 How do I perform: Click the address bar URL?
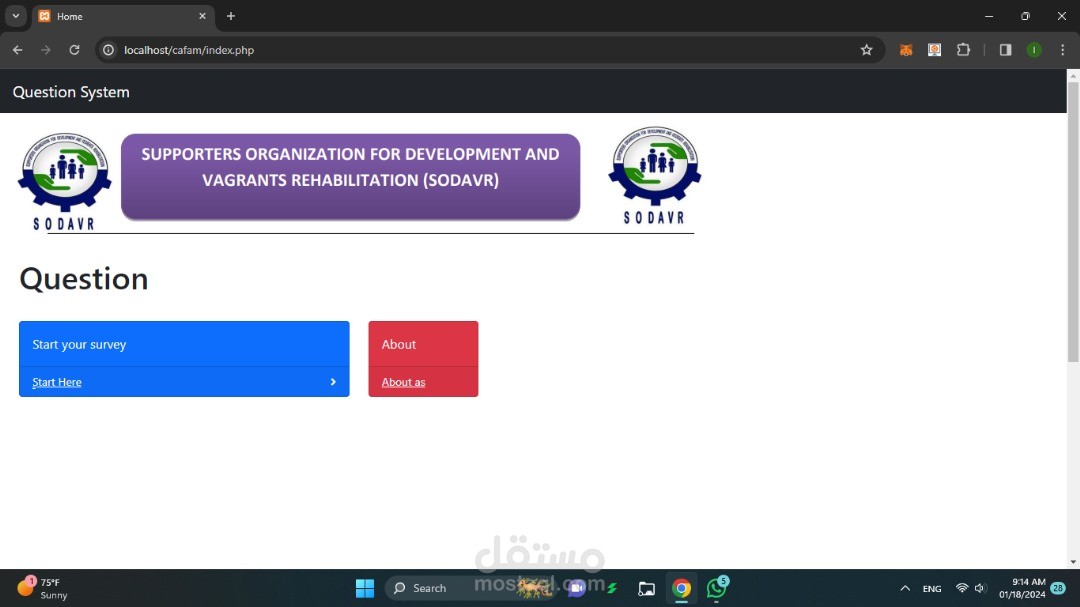click(x=189, y=50)
